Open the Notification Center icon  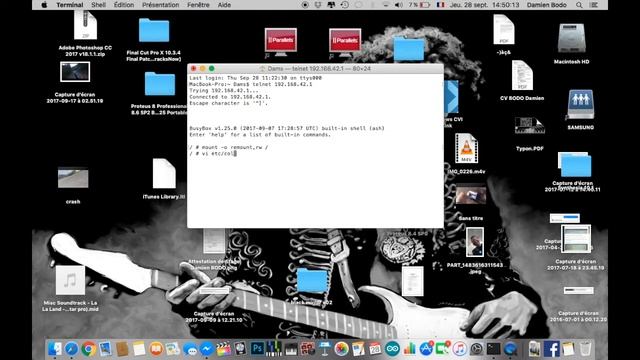594,5
